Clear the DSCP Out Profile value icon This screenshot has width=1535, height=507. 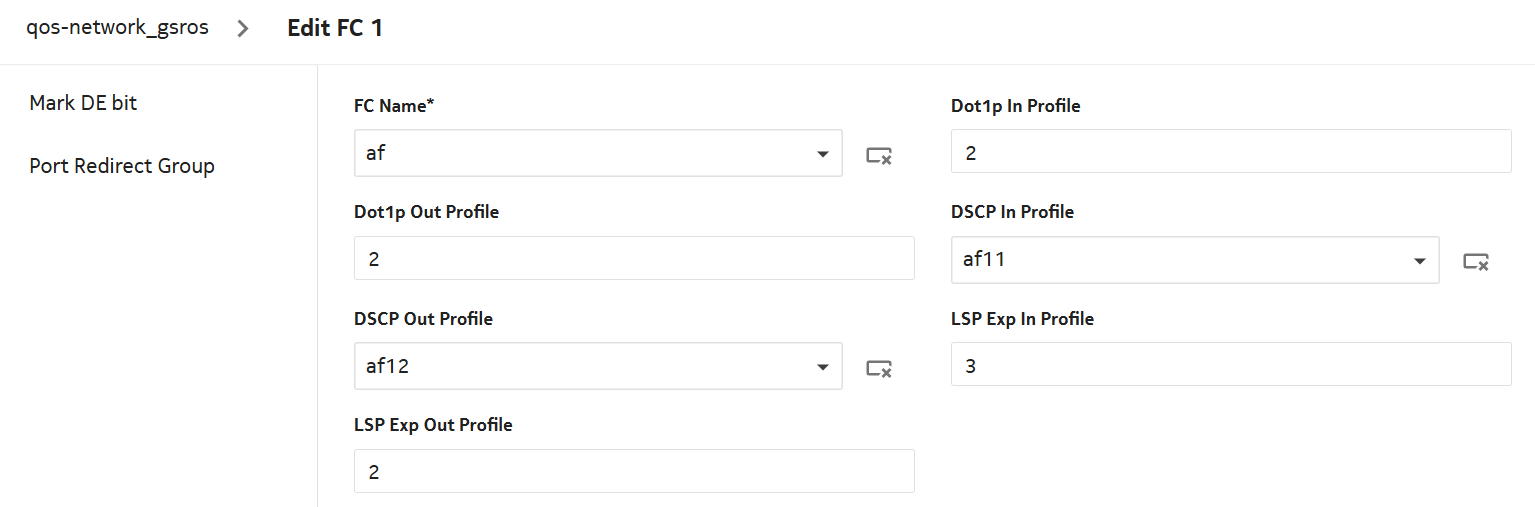[x=878, y=368]
